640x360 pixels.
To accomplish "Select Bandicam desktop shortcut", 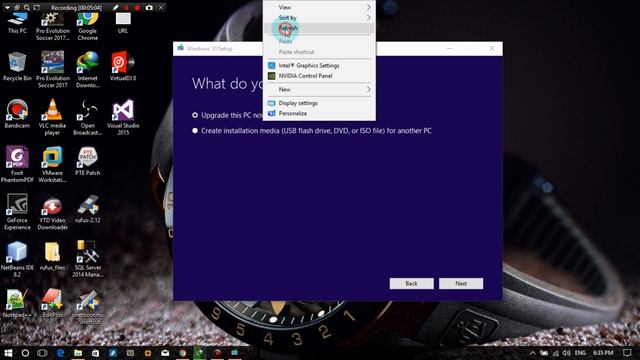I will tap(17, 114).
